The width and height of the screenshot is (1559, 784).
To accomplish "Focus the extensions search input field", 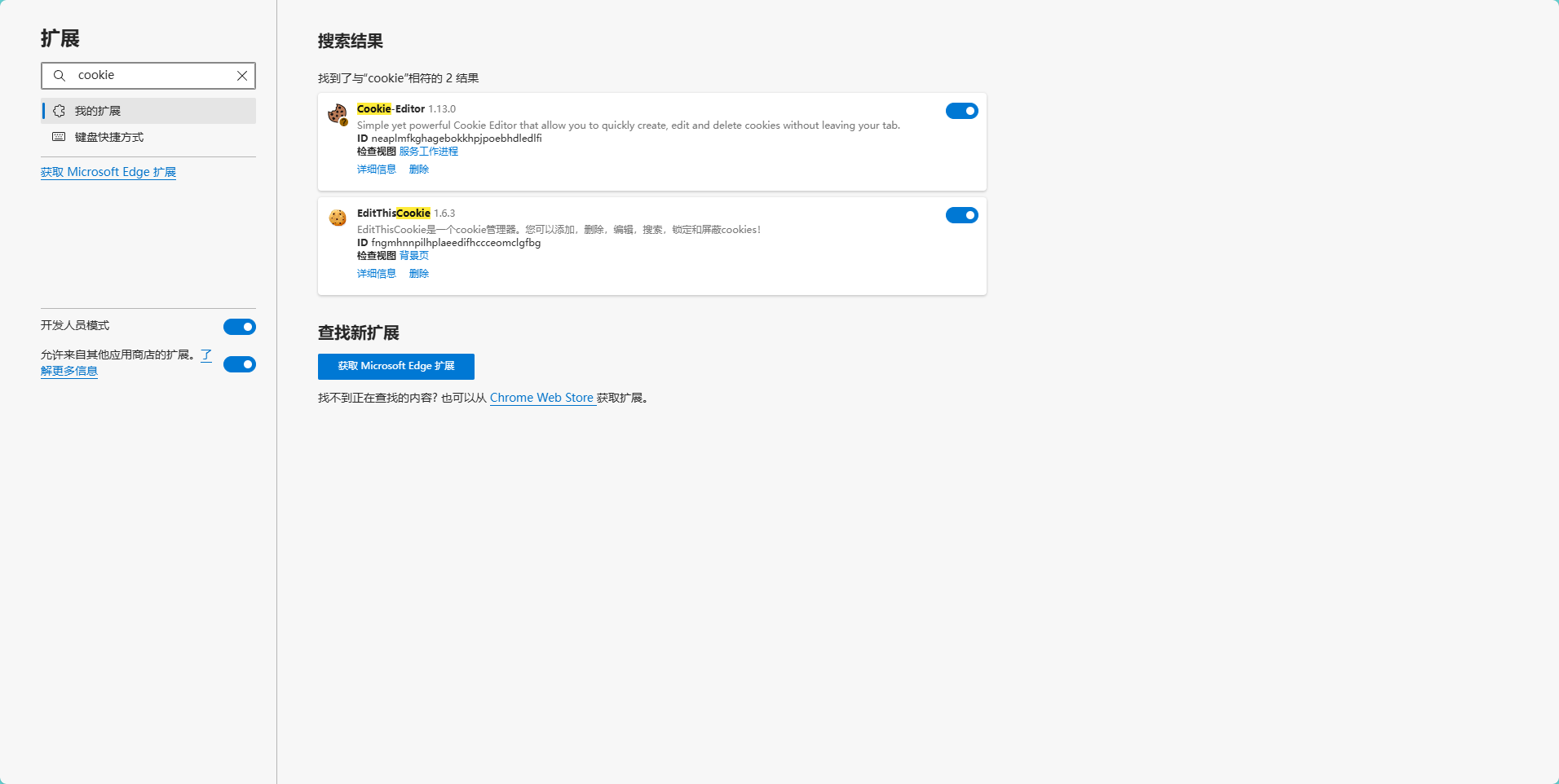I will 151,76.
